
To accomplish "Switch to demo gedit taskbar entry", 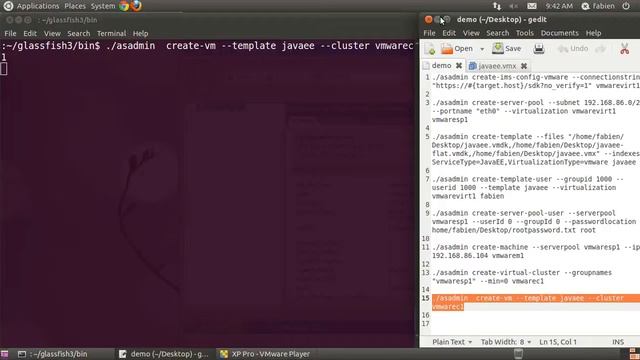I will [164, 354].
